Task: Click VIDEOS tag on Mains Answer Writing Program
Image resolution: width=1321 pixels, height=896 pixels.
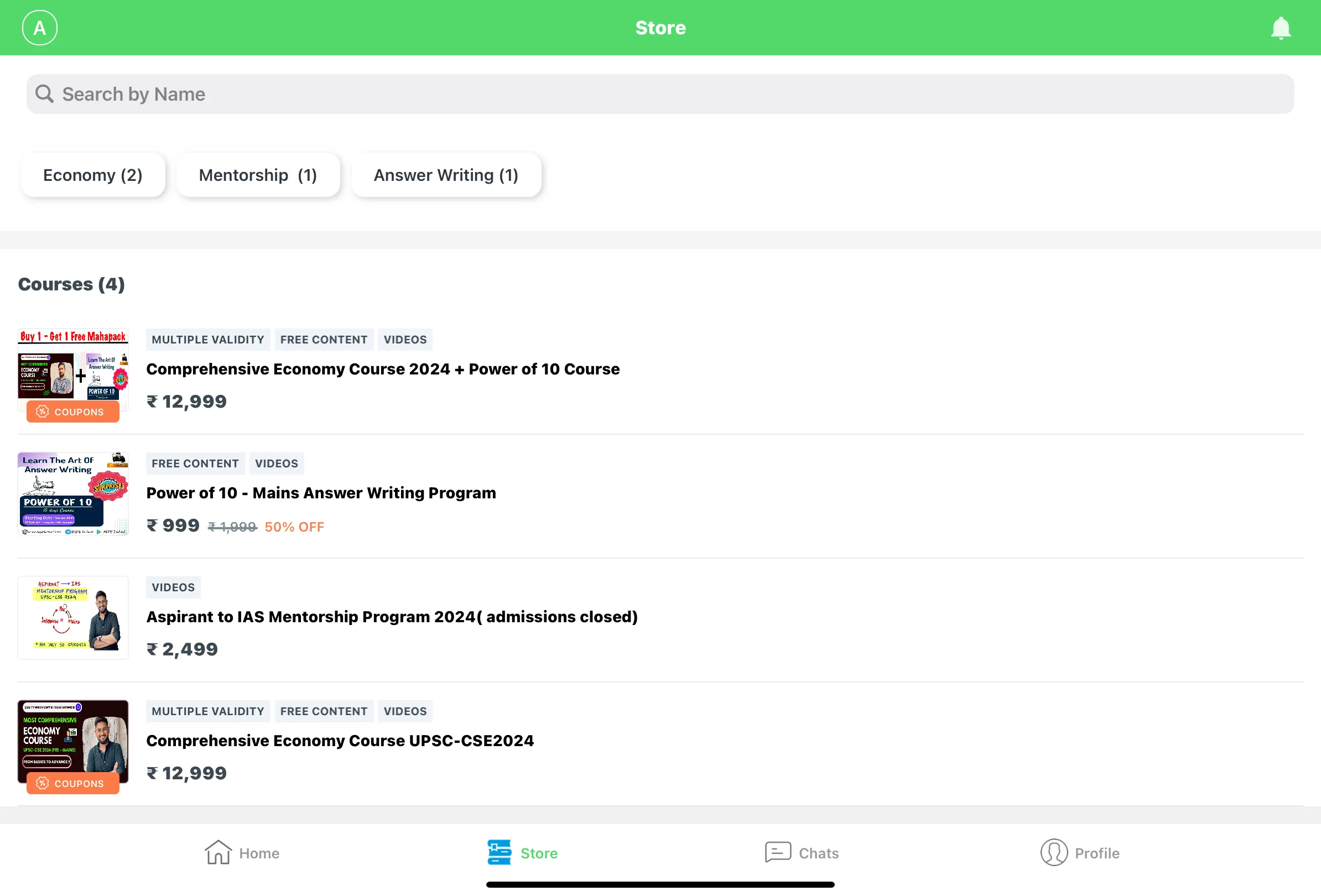Action: (x=277, y=463)
